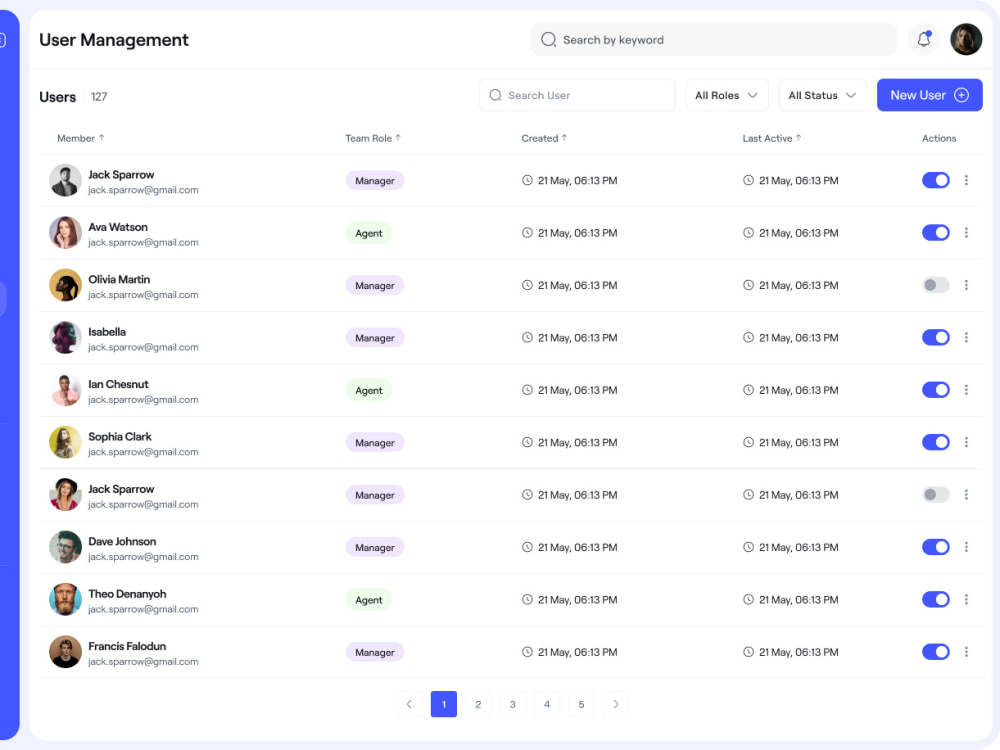Viewport: 1000px width, 750px height.
Task: Open the notifications bell
Action: point(923,40)
